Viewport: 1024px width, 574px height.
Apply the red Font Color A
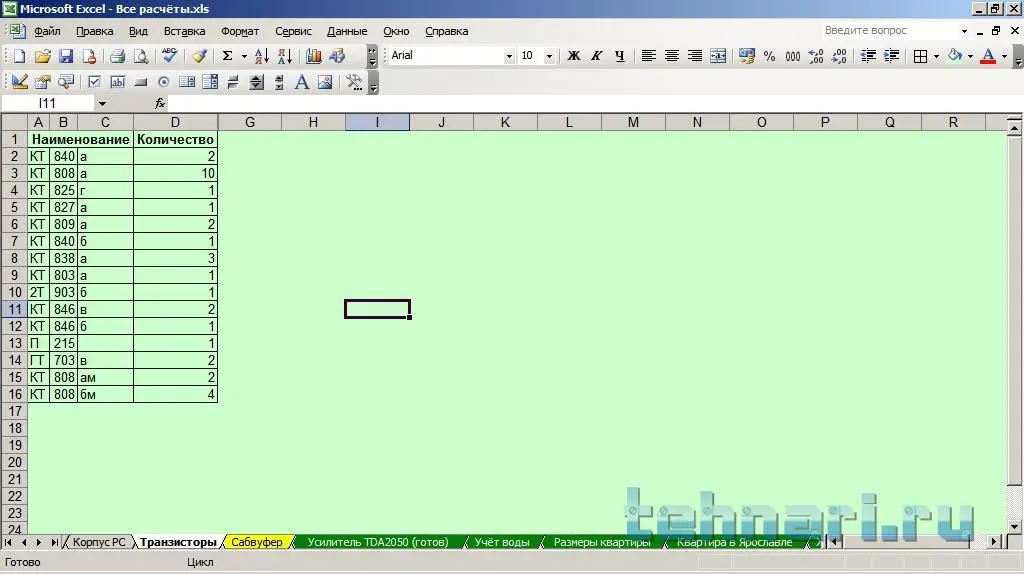click(x=989, y=56)
